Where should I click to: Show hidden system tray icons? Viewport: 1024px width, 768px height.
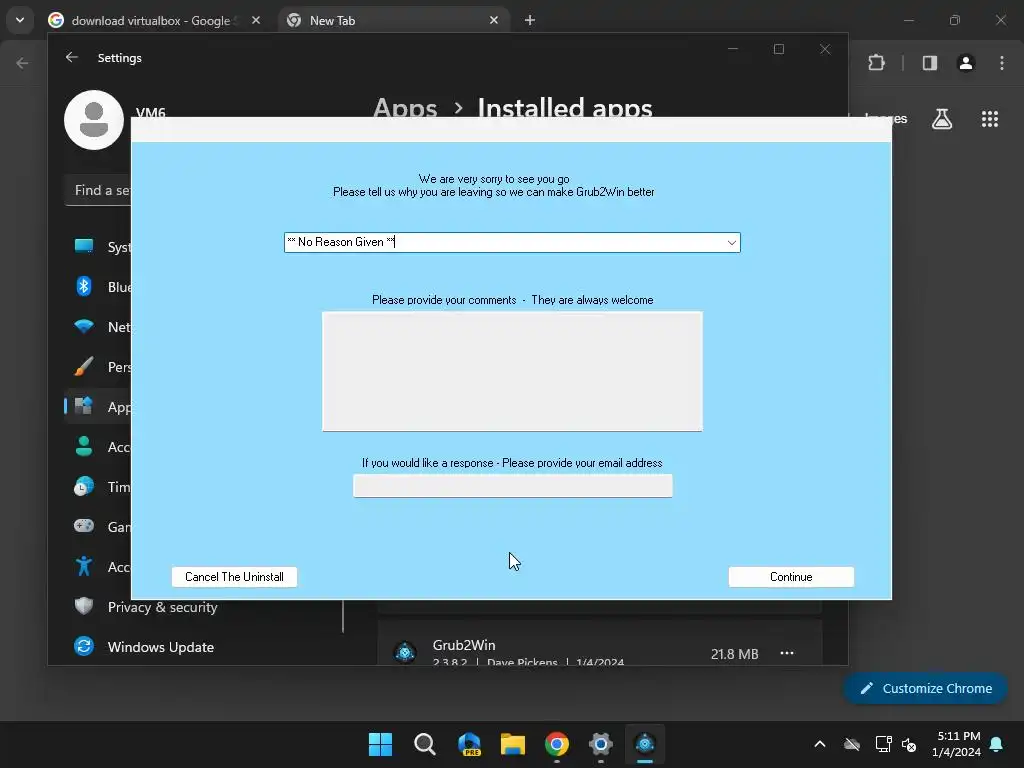tap(820, 744)
